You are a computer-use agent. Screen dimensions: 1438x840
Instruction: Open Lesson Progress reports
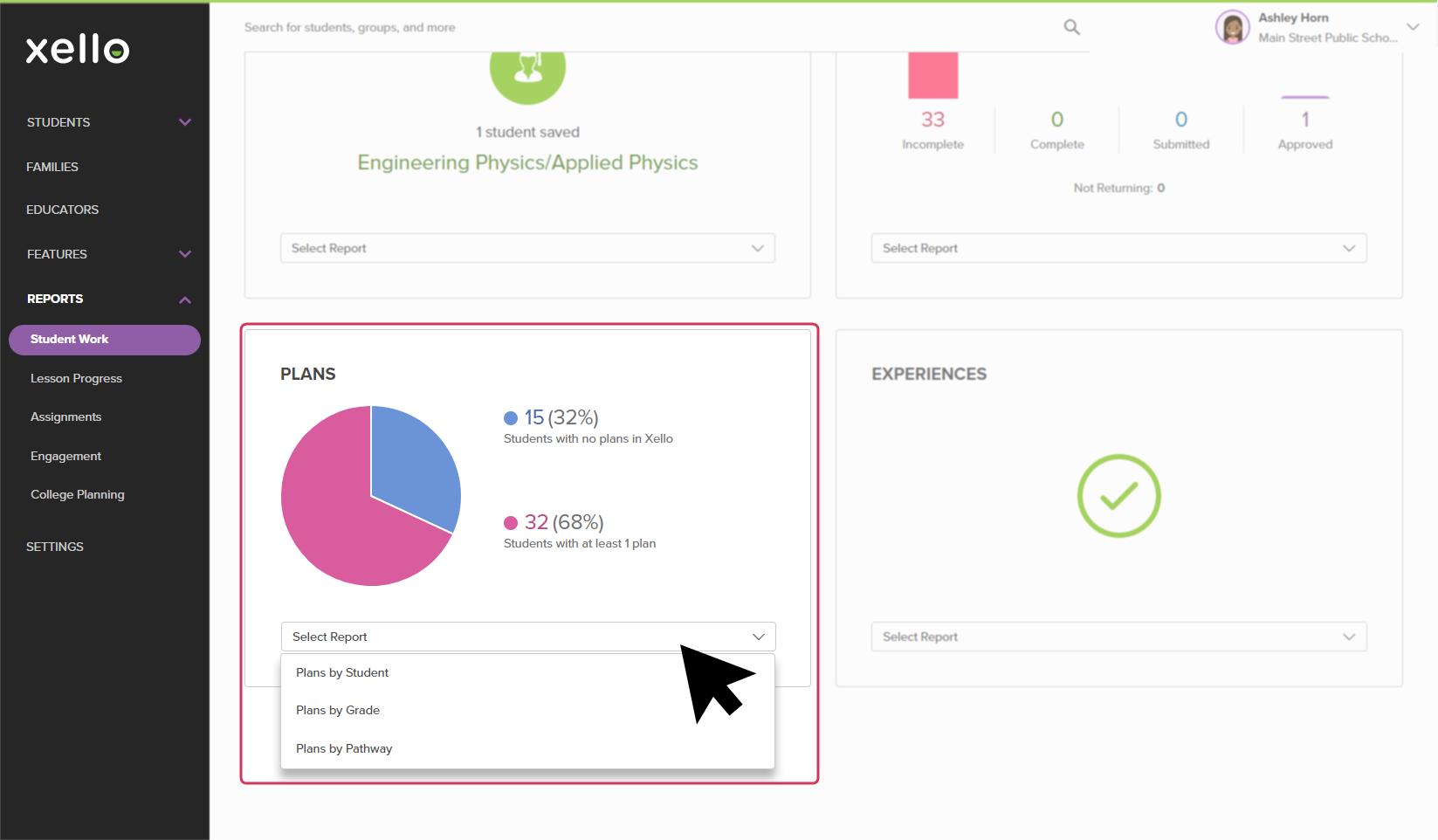coord(76,378)
